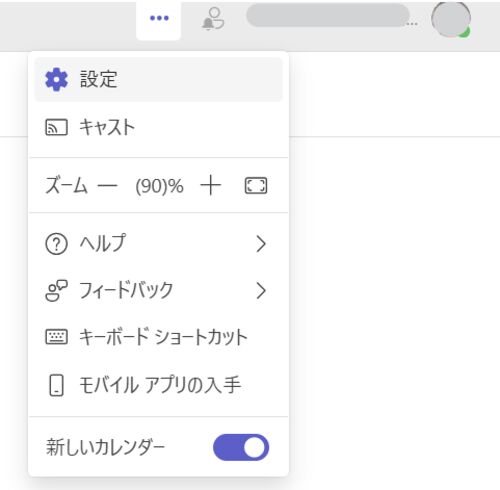Open the activity notifications bell icon
The height and width of the screenshot is (490, 500).
point(213,19)
